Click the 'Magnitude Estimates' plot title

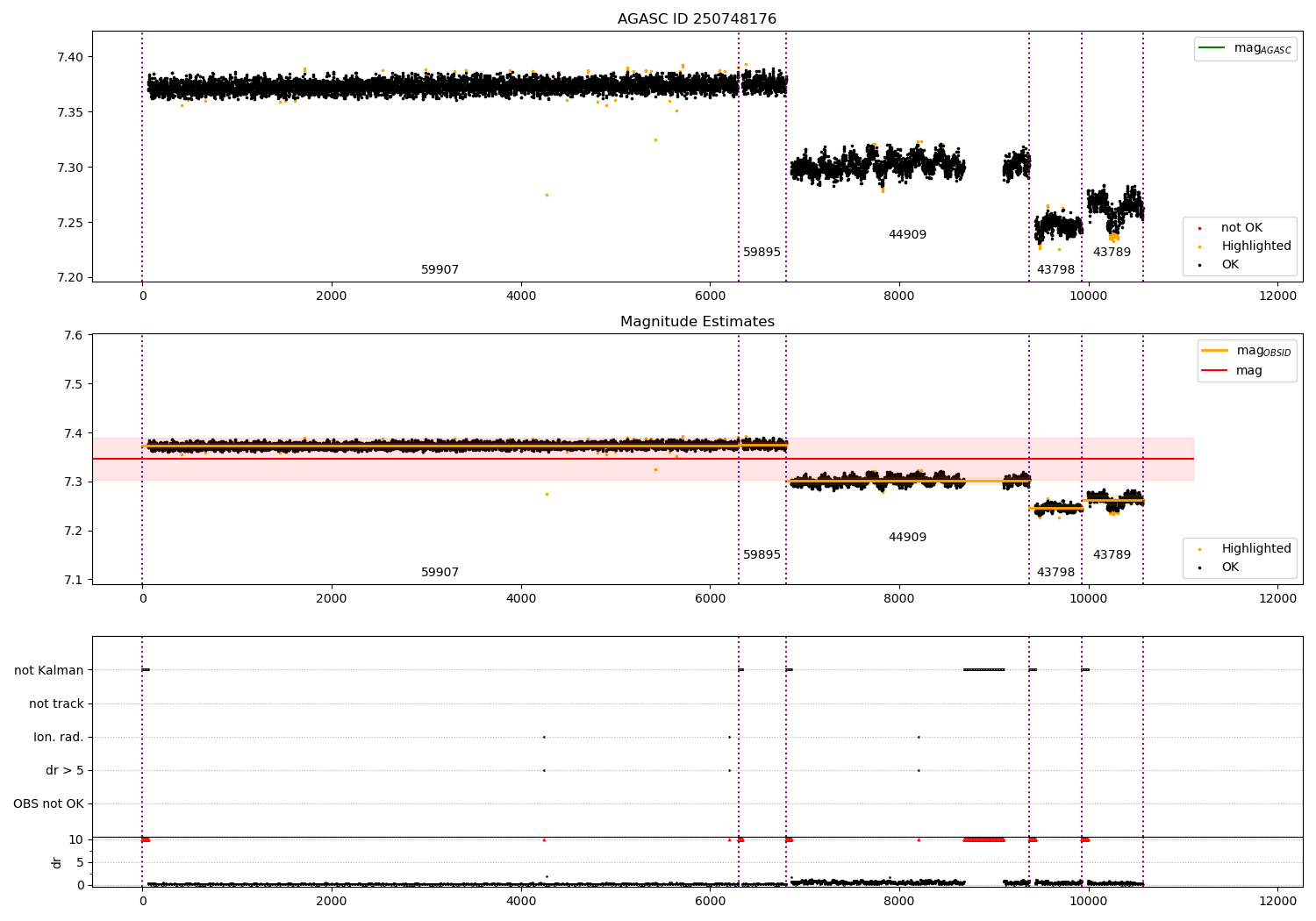pyautogui.click(x=697, y=322)
